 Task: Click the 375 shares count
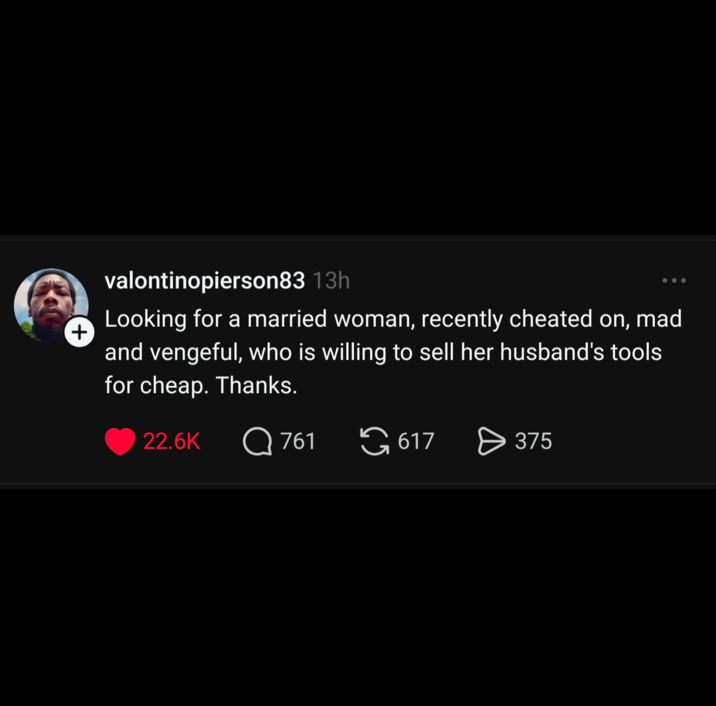click(x=533, y=441)
